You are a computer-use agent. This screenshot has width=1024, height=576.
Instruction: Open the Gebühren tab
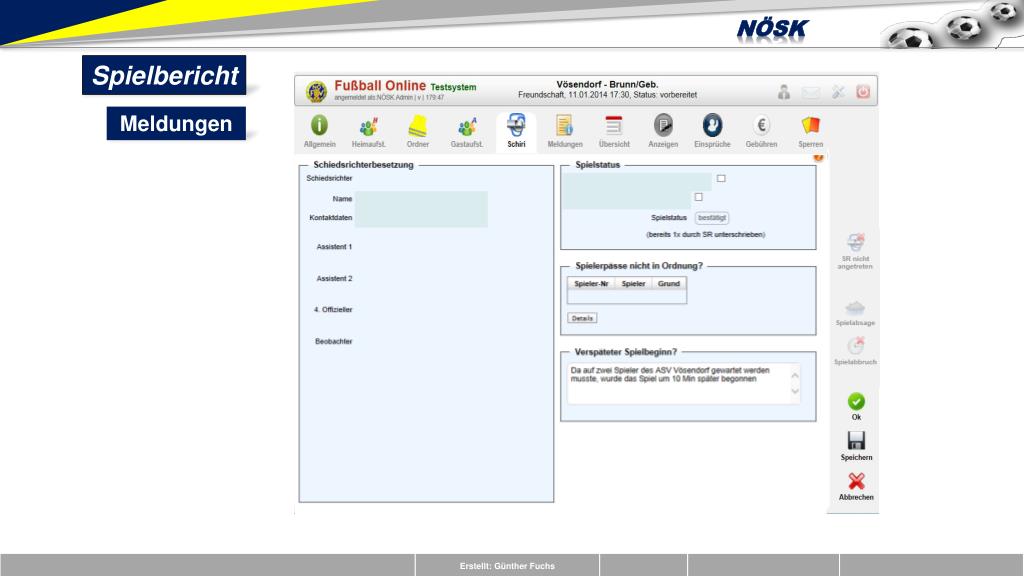[x=761, y=131]
